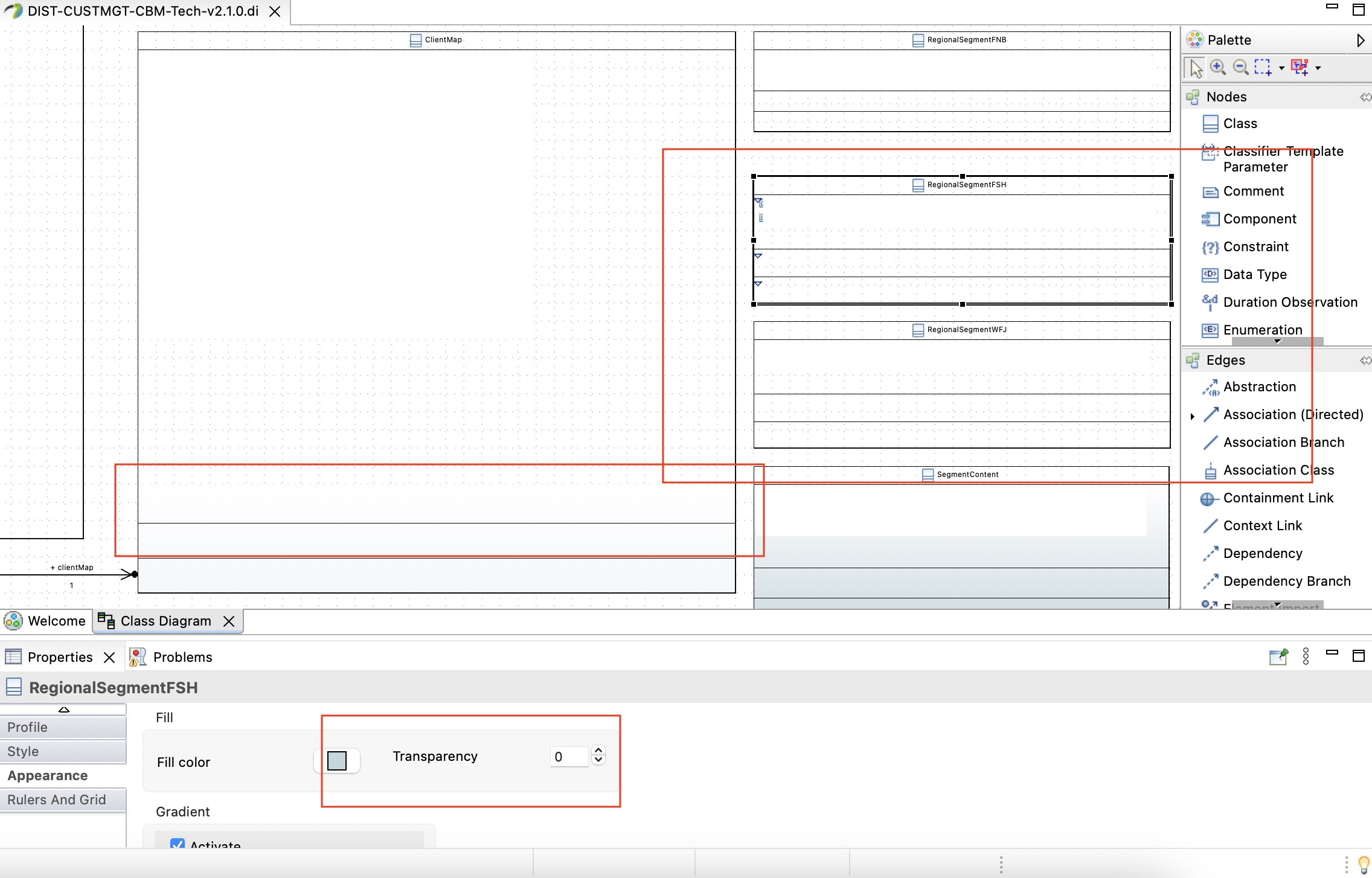Click the Transparency value field

pyautogui.click(x=569, y=757)
